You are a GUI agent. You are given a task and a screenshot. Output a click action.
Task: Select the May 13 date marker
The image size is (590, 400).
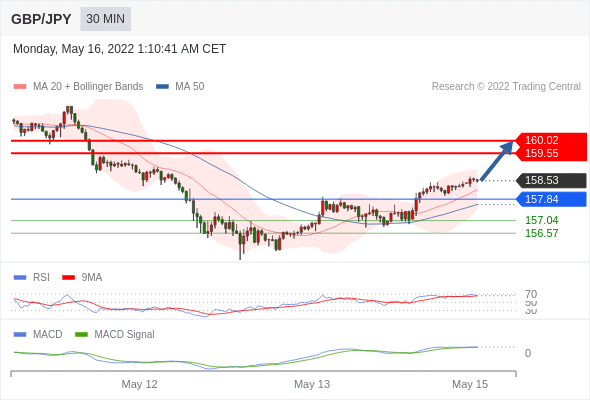312,384
